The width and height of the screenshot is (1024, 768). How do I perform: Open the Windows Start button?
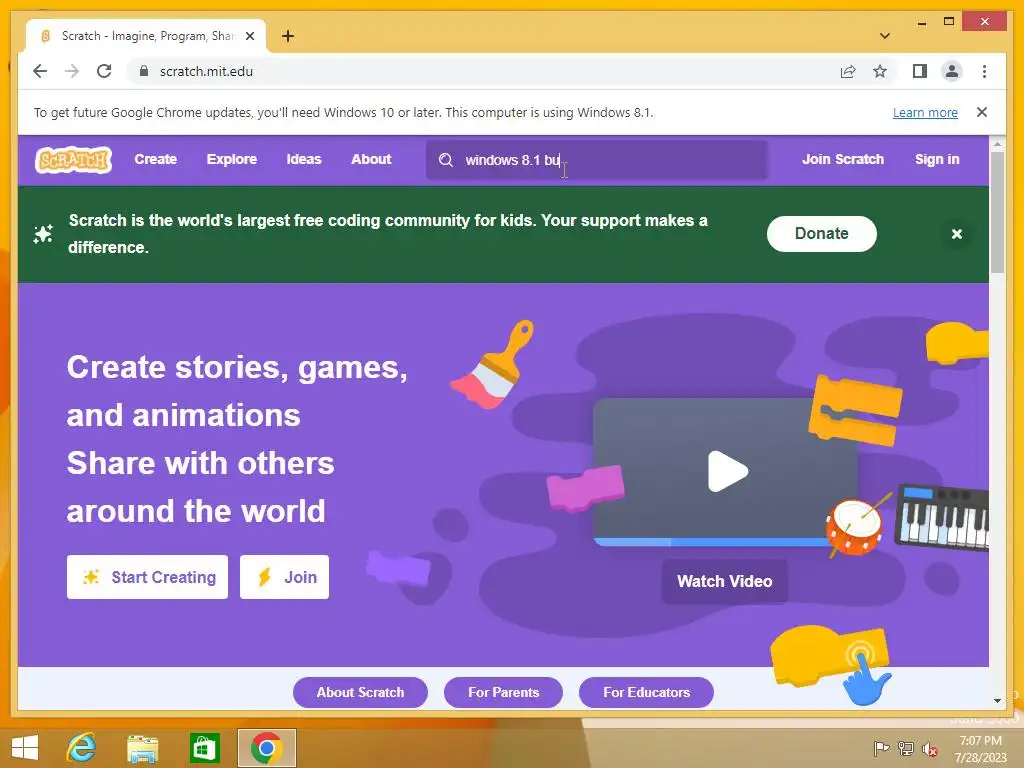tap(25, 748)
